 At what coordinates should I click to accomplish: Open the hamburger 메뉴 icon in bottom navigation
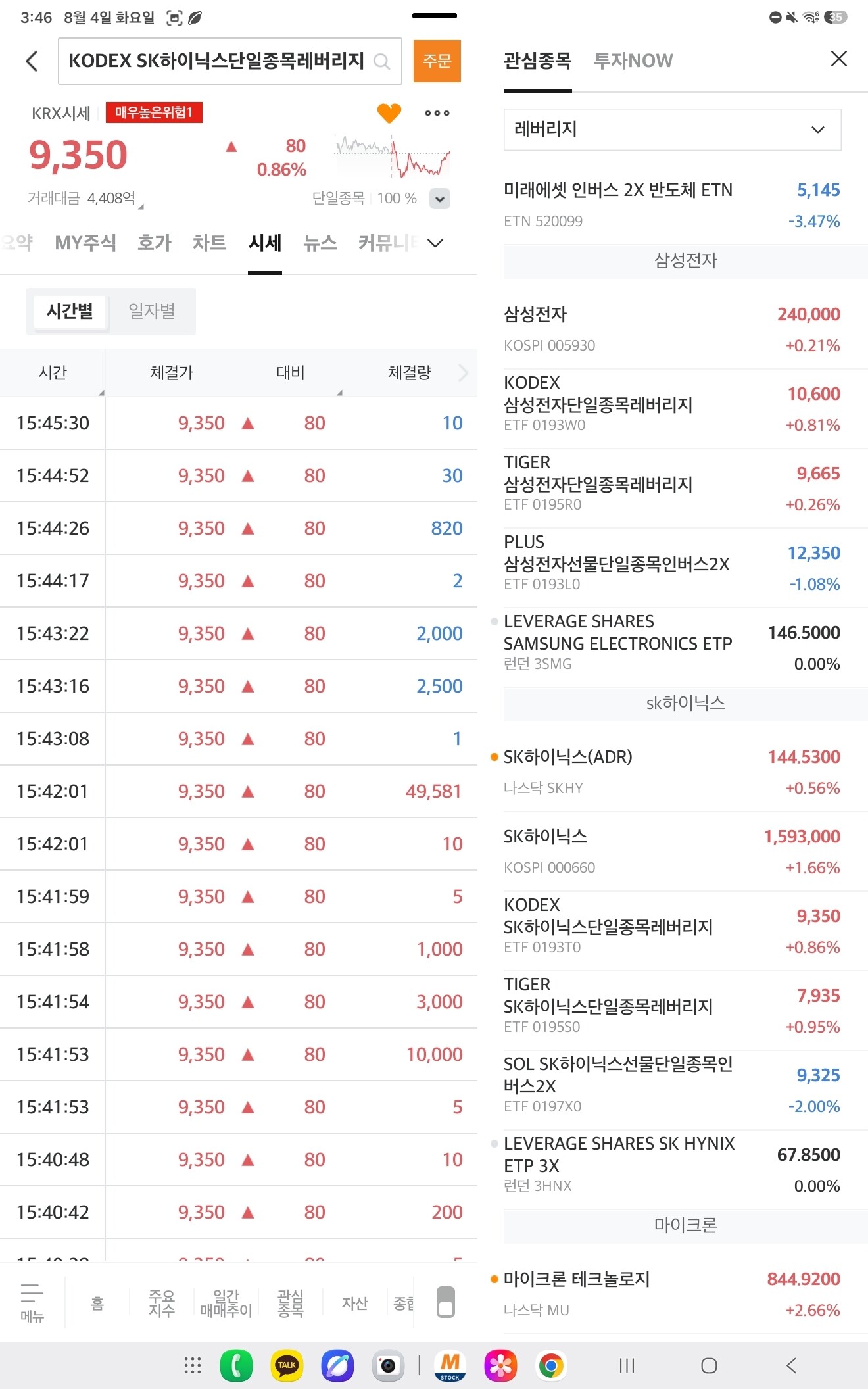(32, 1303)
